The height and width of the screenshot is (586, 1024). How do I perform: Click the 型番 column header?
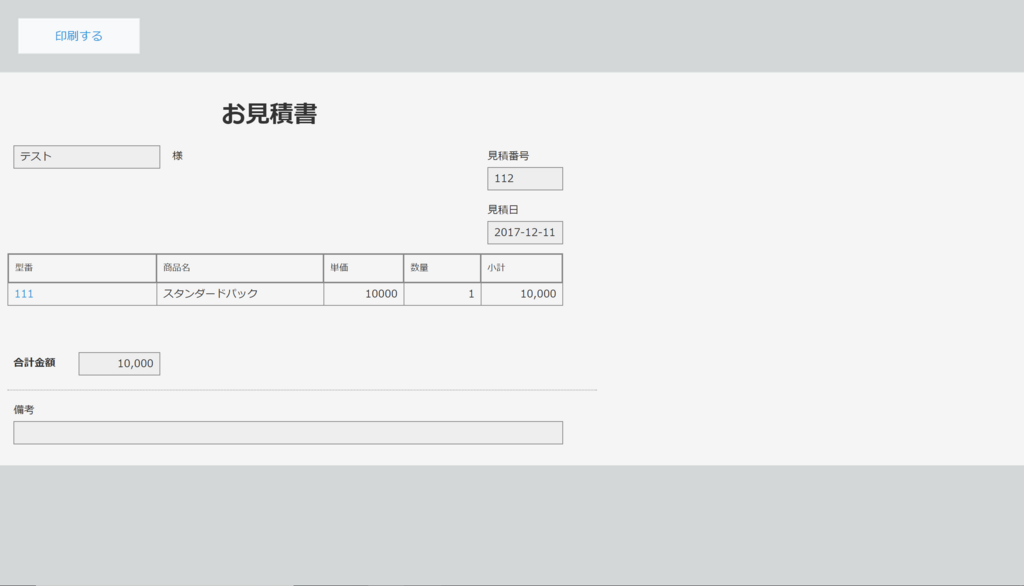82,268
